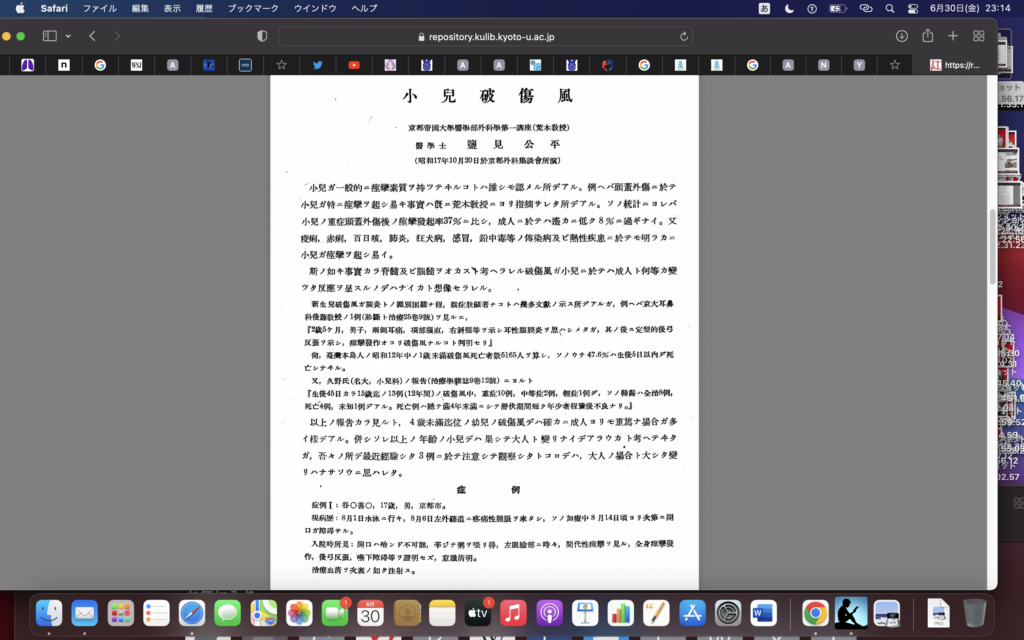Open a new tab with plus button
The height and width of the screenshot is (640, 1024).
[x=953, y=36]
